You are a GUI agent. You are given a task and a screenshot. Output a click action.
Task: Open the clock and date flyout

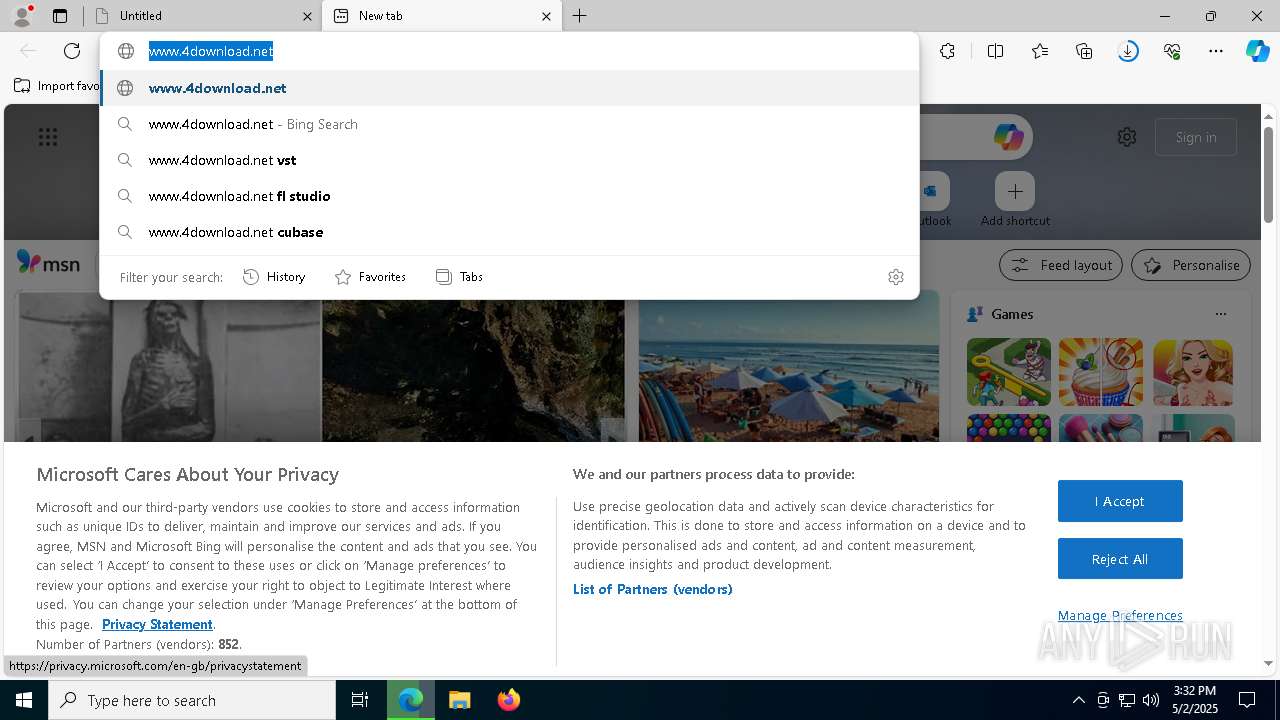[x=1194, y=700]
